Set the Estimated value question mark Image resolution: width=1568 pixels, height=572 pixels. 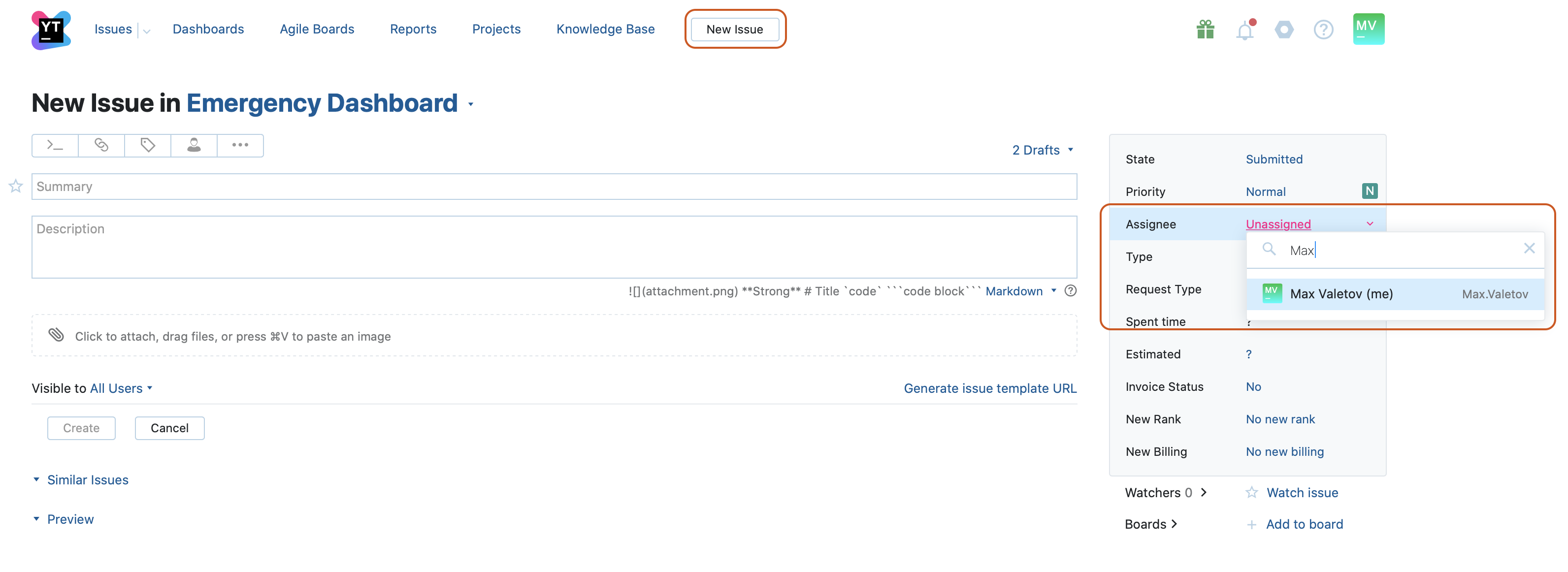click(x=1249, y=354)
